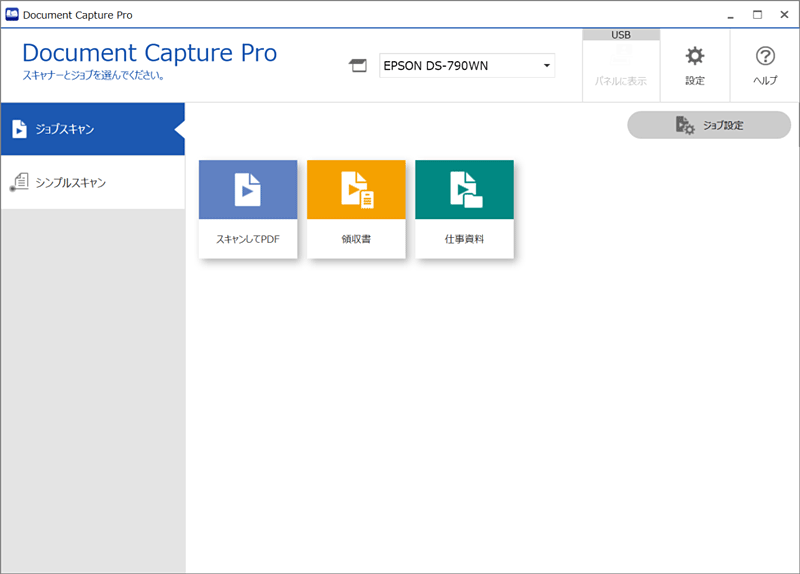The height and width of the screenshot is (574, 800).
Task: Open 設定 via the gear icon
Action: (694, 56)
